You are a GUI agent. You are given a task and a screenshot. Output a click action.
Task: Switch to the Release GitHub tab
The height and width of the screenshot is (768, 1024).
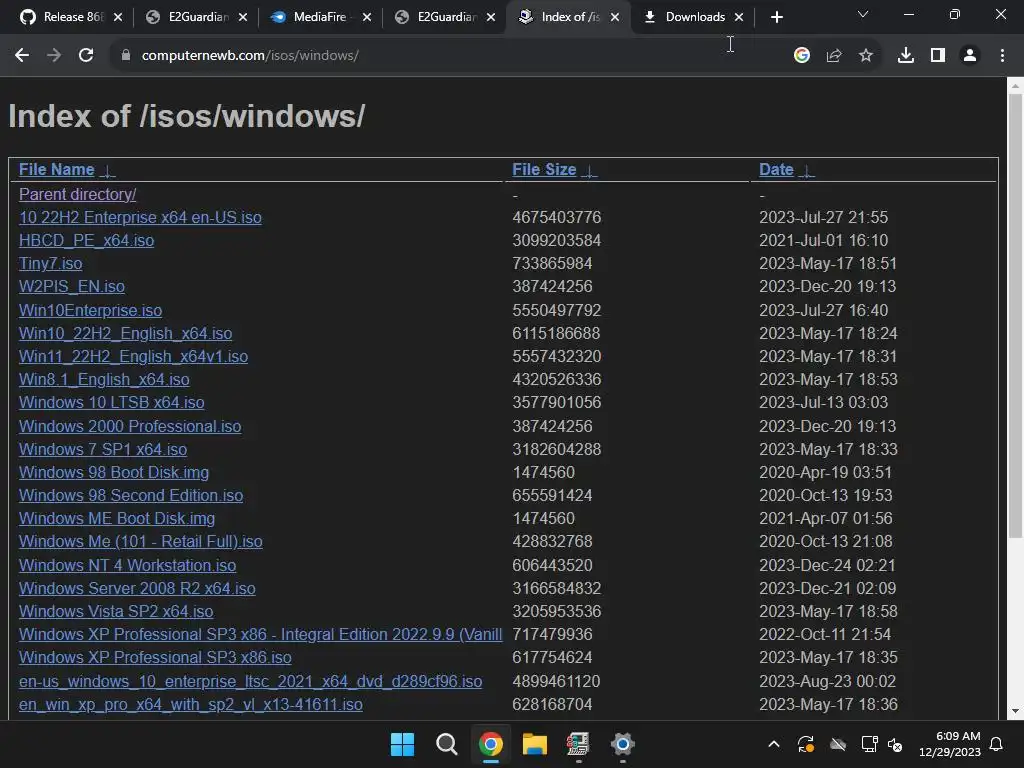(64, 17)
